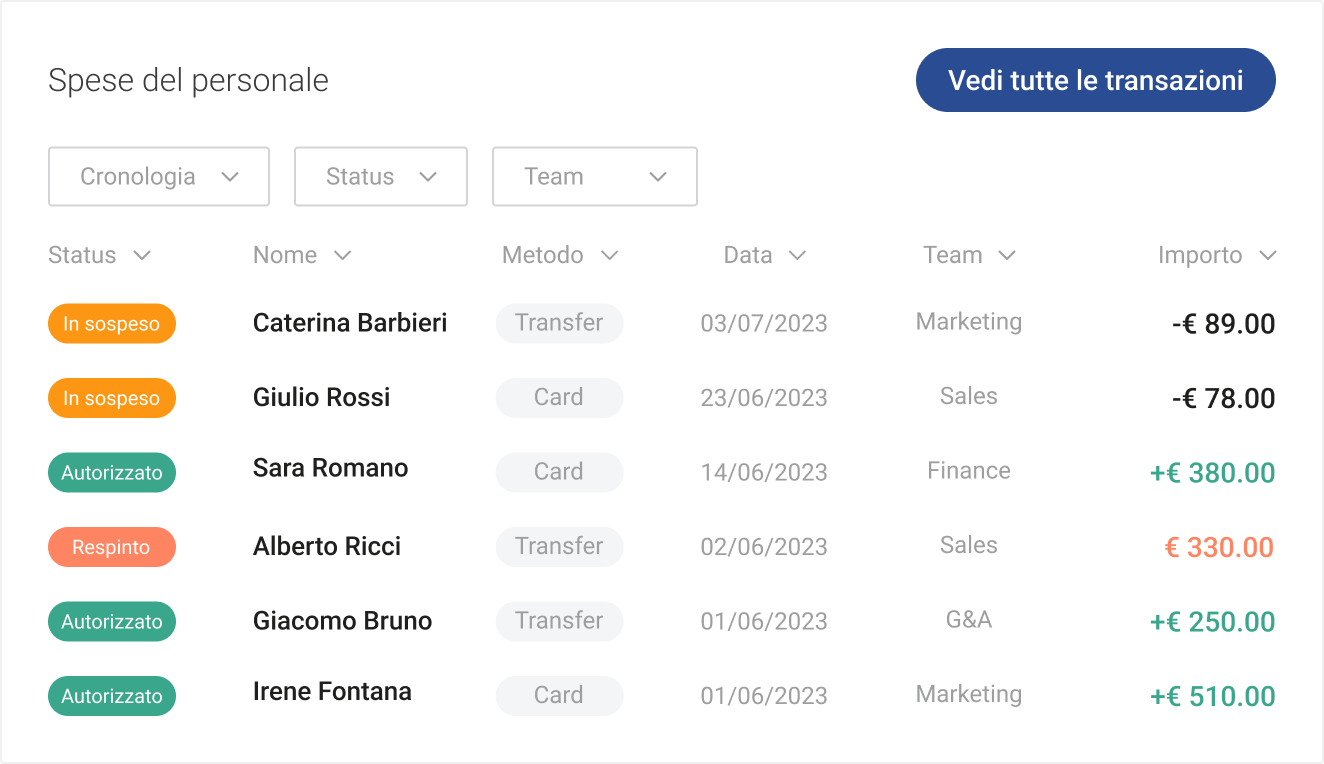Click Autorizzato badge next to Sara Romano

point(112,473)
